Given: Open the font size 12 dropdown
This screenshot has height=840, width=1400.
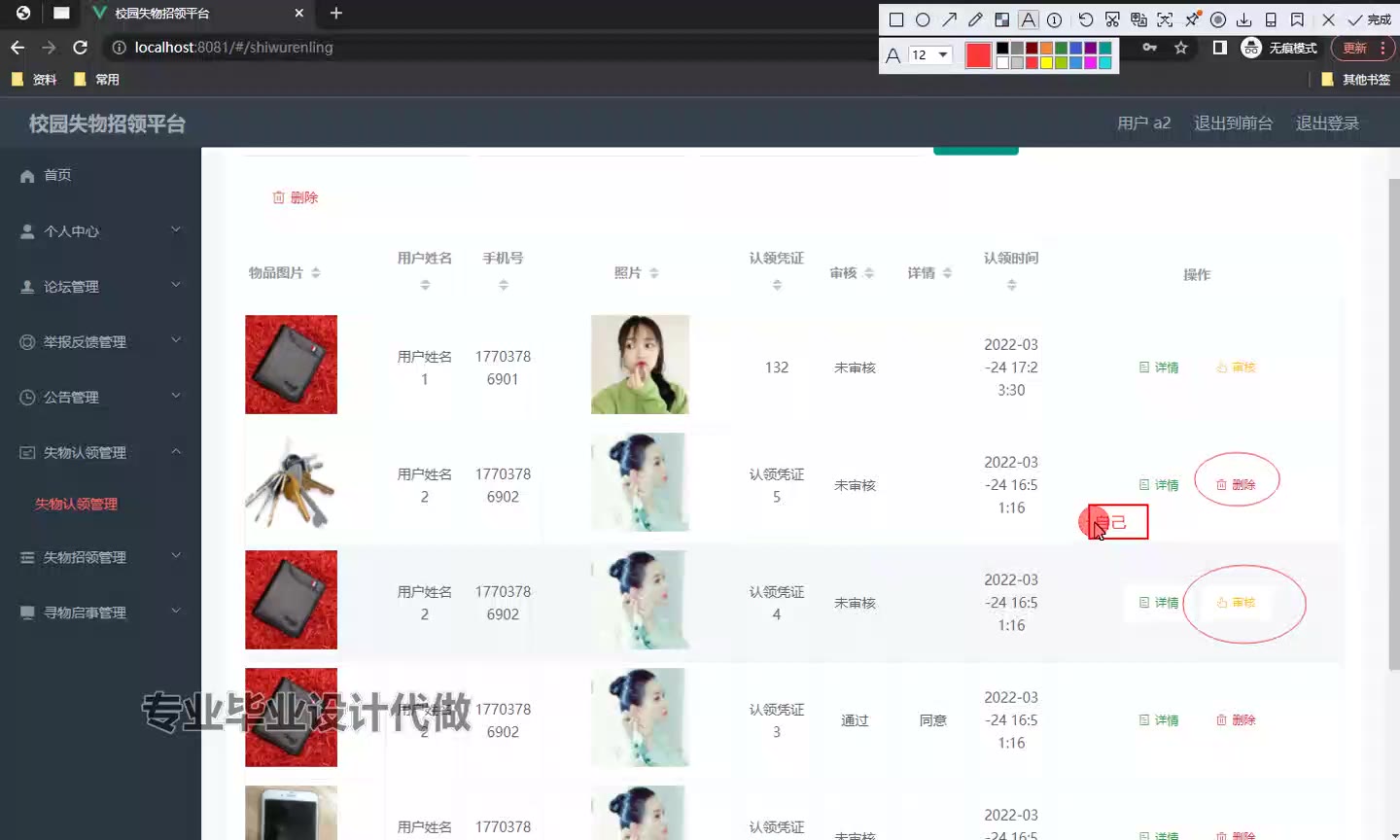Looking at the screenshot, I should point(930,54).
